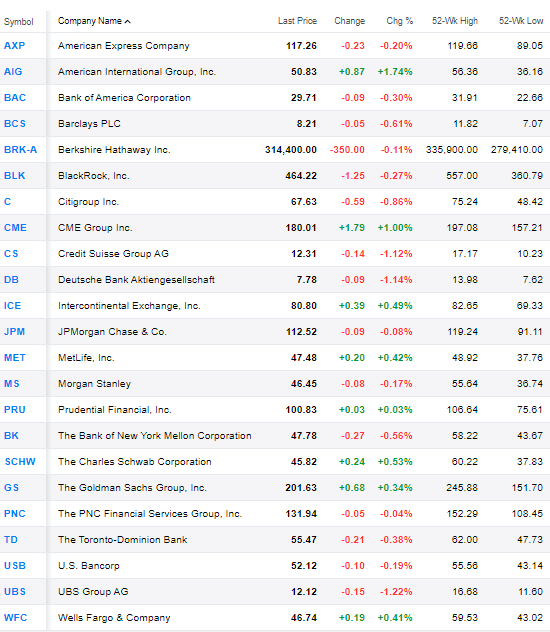Select the BlackRock, Inc. company name
The image size is (550, 632).
(x=94, y=176)
